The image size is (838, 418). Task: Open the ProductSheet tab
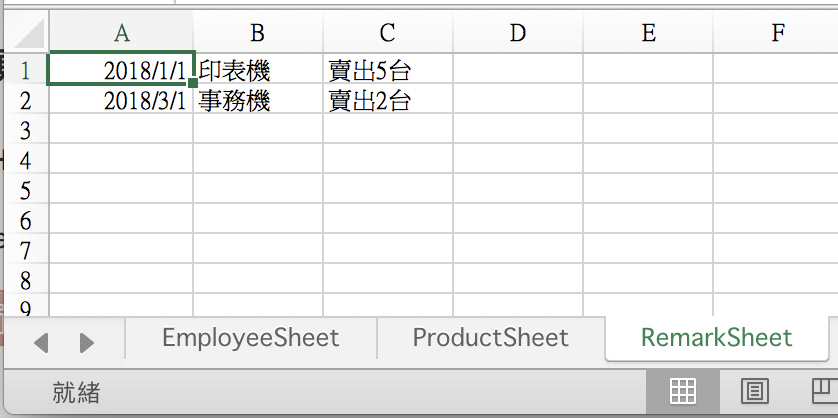click(x=491, y=338)
